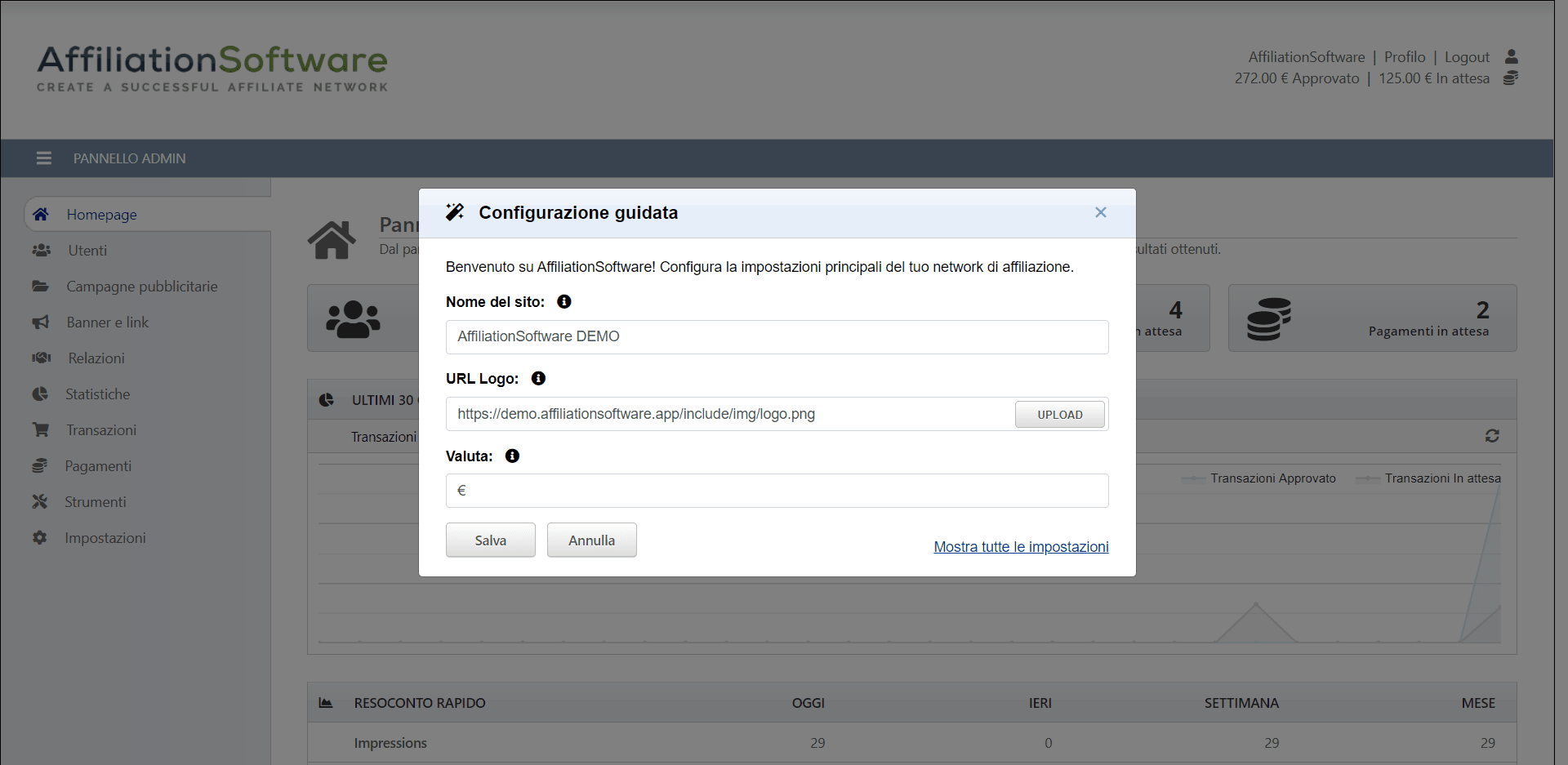The image size is (1568, 765).
Task: Click the UPLOAD button for logo
Action: click(x=1059, y=415)
